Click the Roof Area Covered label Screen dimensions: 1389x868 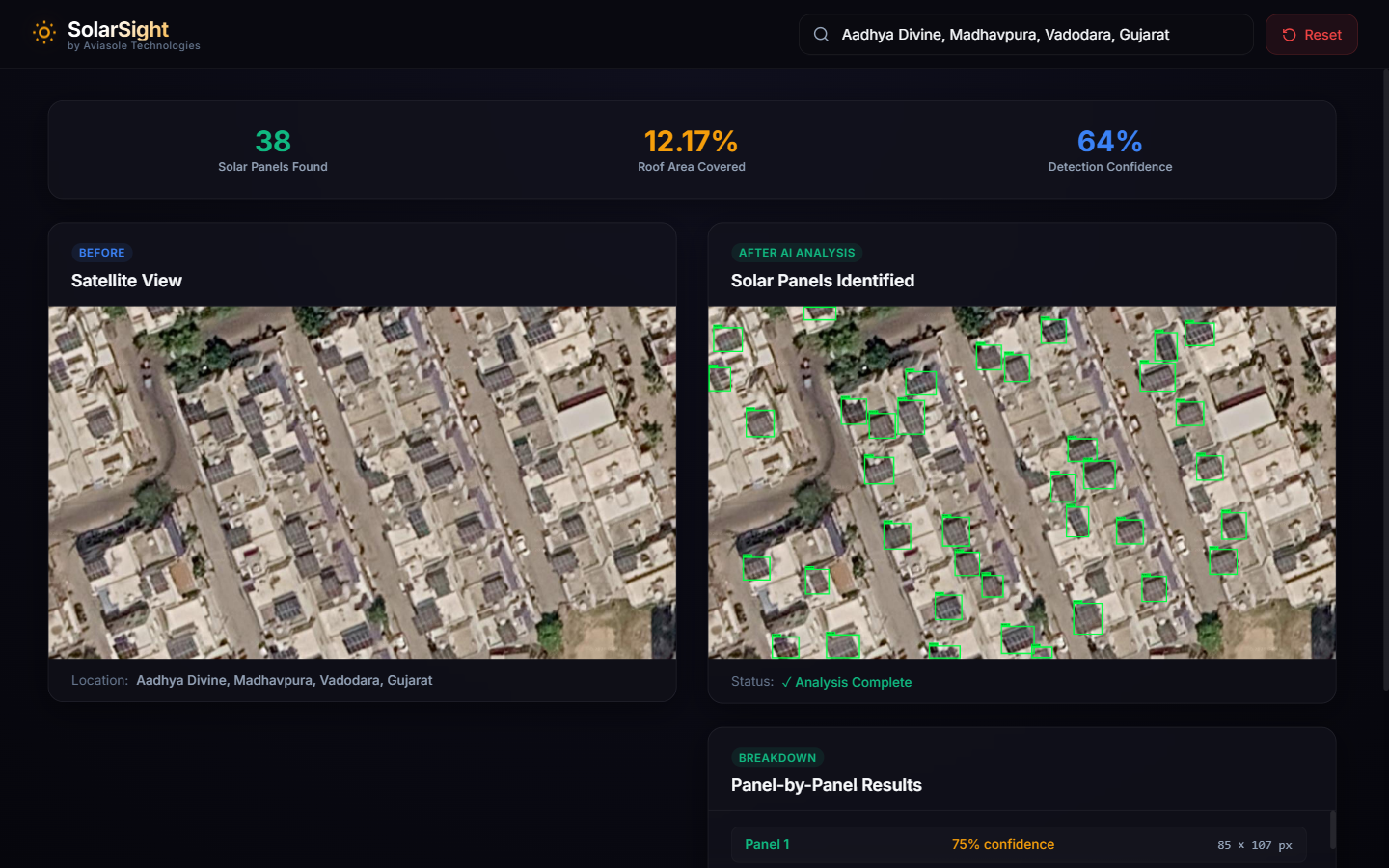coord(691,167)
